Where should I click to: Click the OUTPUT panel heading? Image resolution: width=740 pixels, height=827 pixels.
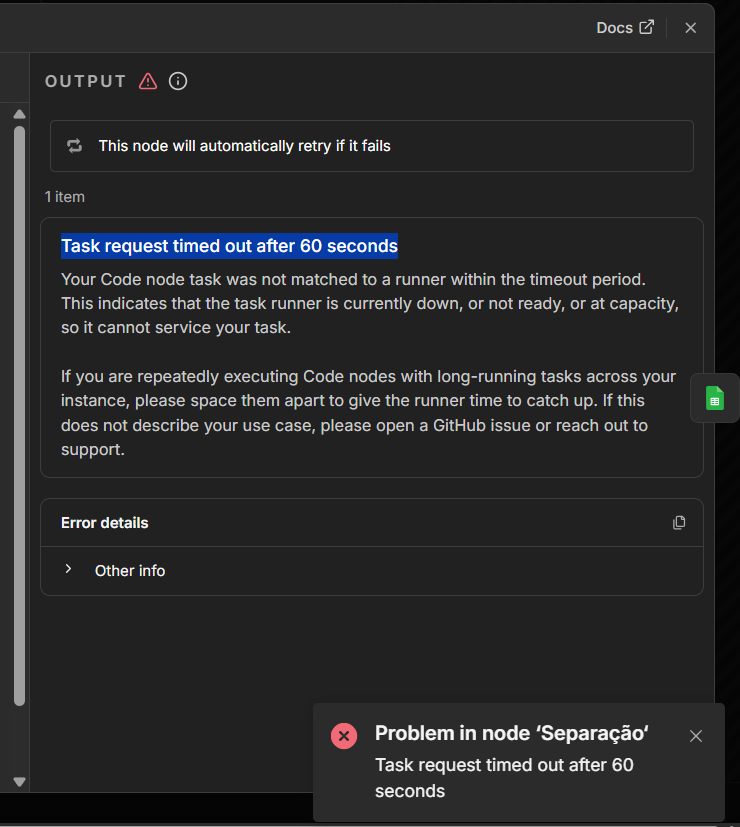[86, 81]
